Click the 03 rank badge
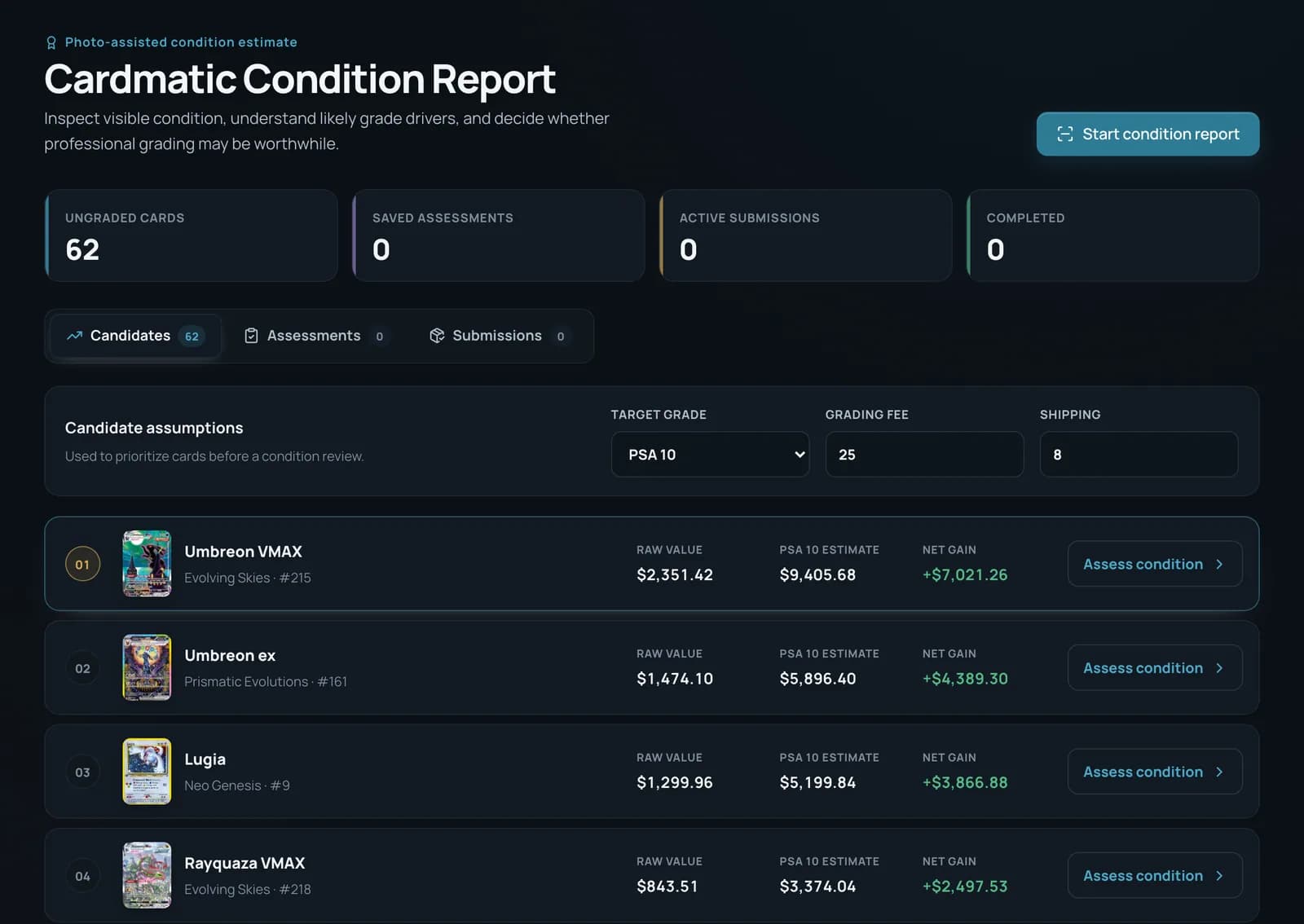The width and height of the screenshot is (1304, 924). tap(82, 772)
